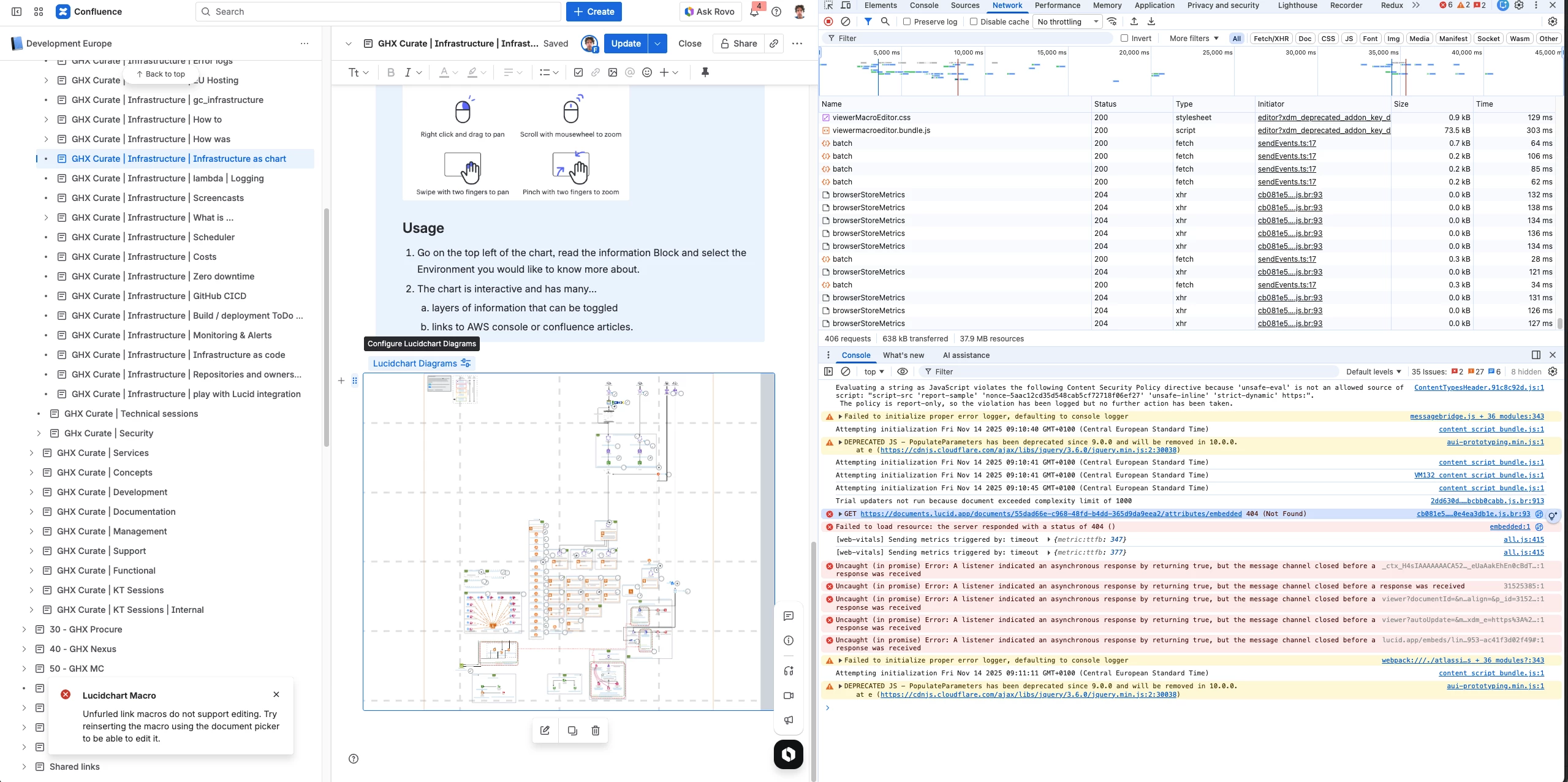
Task: Click the trash icon below the Lucidchart diagram
Action: pos(595,731)
